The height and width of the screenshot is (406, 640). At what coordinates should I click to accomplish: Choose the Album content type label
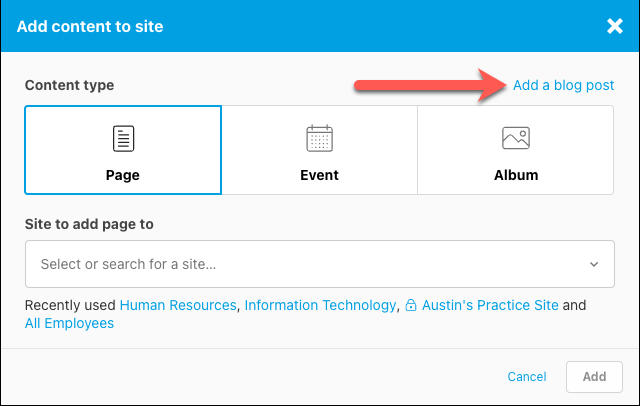(516, 175)
